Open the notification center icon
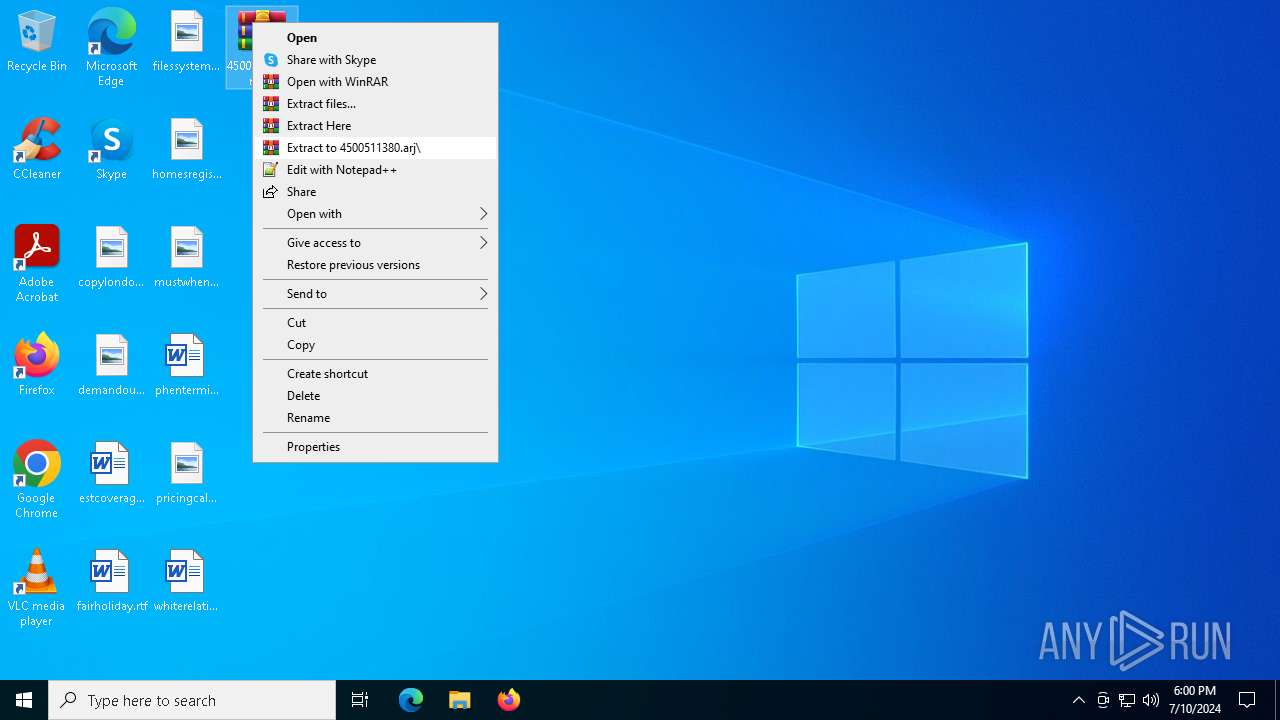The height and width of the screenshot is (720, 1280). (1247, 700)
